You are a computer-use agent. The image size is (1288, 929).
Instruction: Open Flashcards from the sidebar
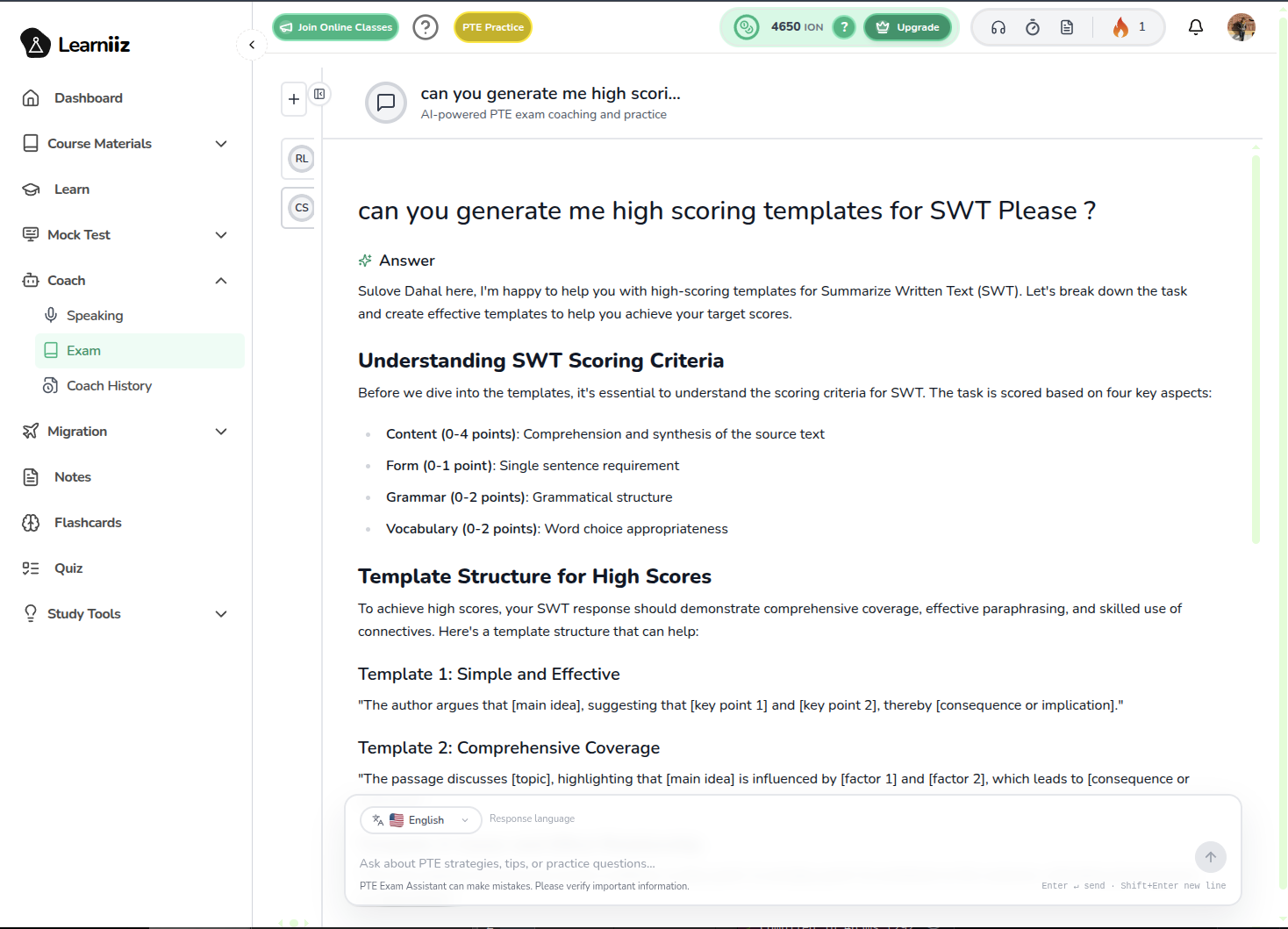[x=88, y=523]
